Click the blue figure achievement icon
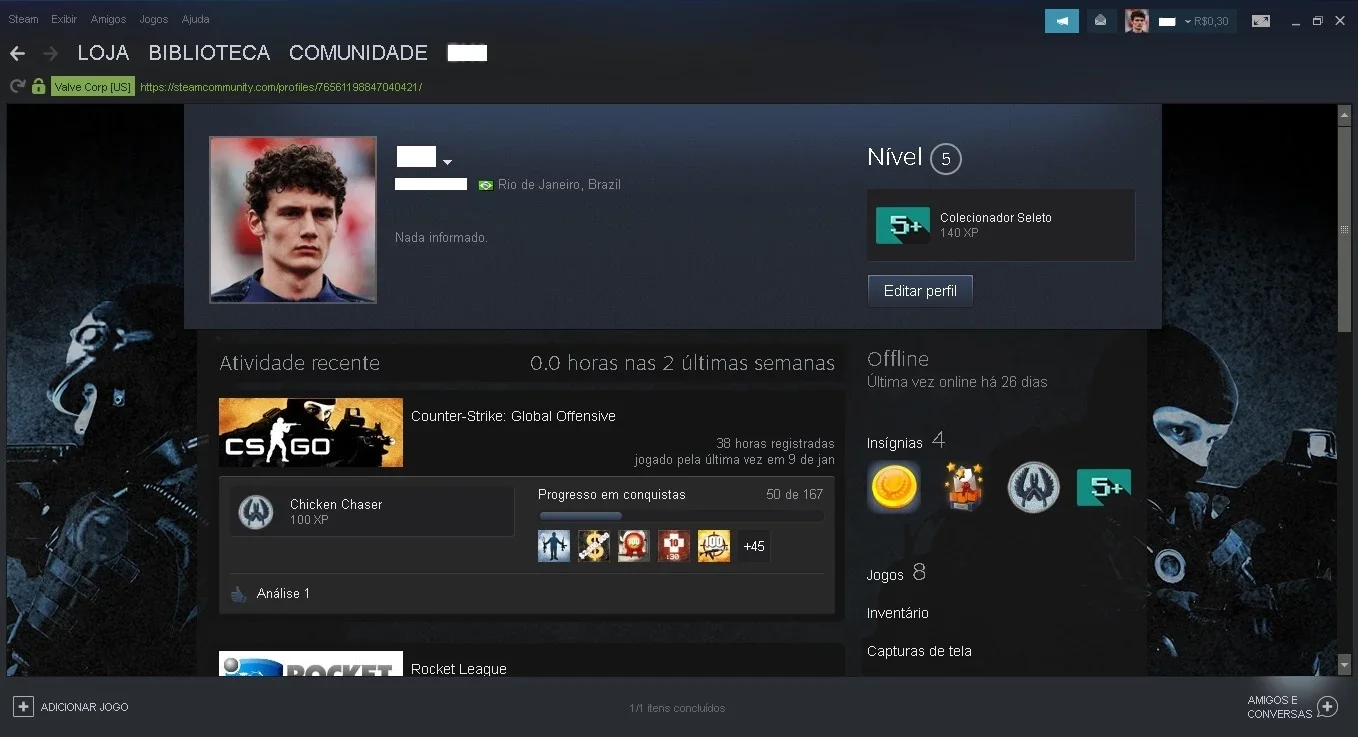 click(554, 546)
